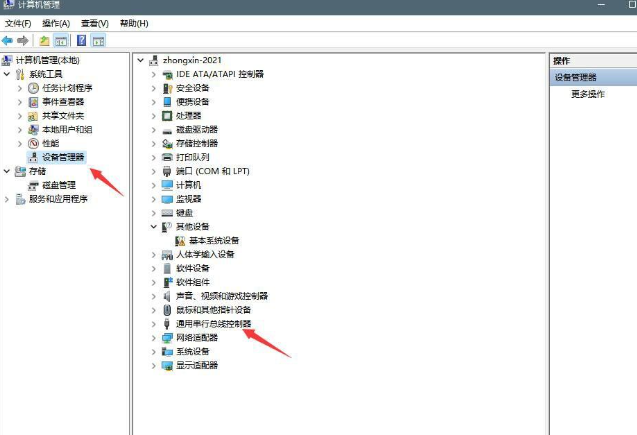Screen dimensions: 637x435
Task: Click the Back arrow toolbar icon
Action: (7, 41)
